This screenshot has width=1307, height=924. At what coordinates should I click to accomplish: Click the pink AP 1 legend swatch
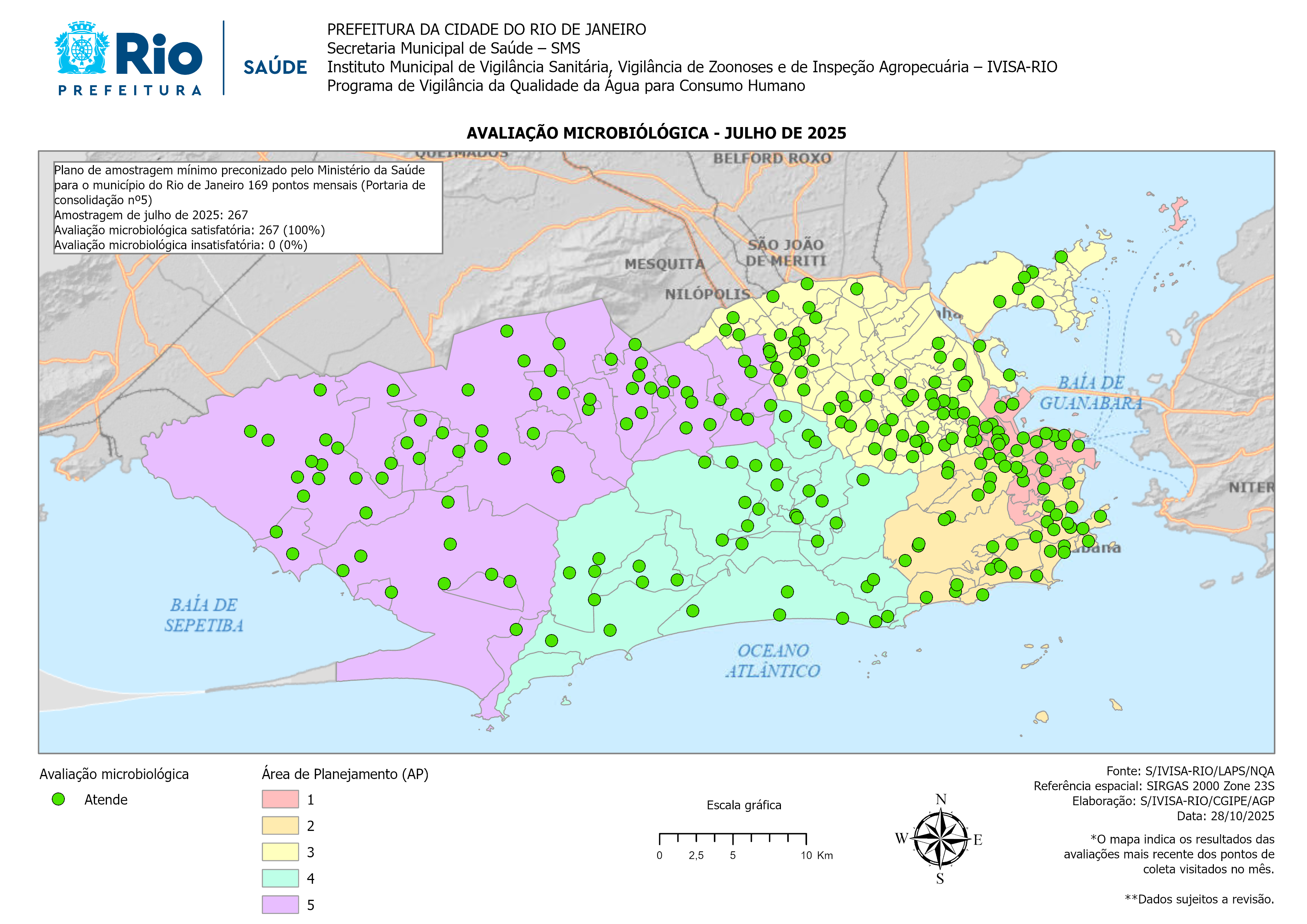280,799
